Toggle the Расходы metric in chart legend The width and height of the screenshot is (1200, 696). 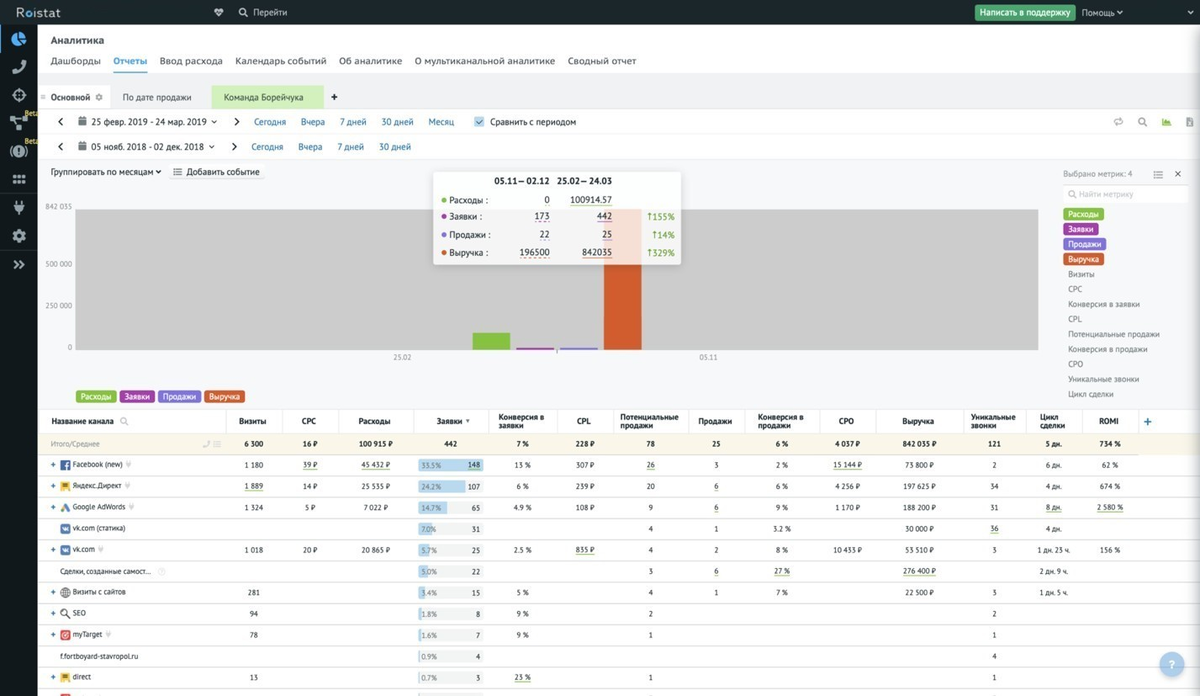(96, 397)
